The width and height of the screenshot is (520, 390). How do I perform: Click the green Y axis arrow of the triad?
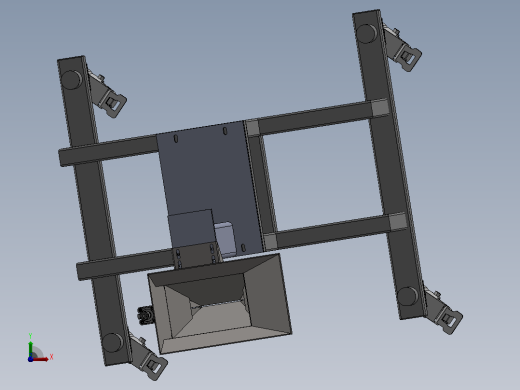pyautogui.click(x=31, y=348)
